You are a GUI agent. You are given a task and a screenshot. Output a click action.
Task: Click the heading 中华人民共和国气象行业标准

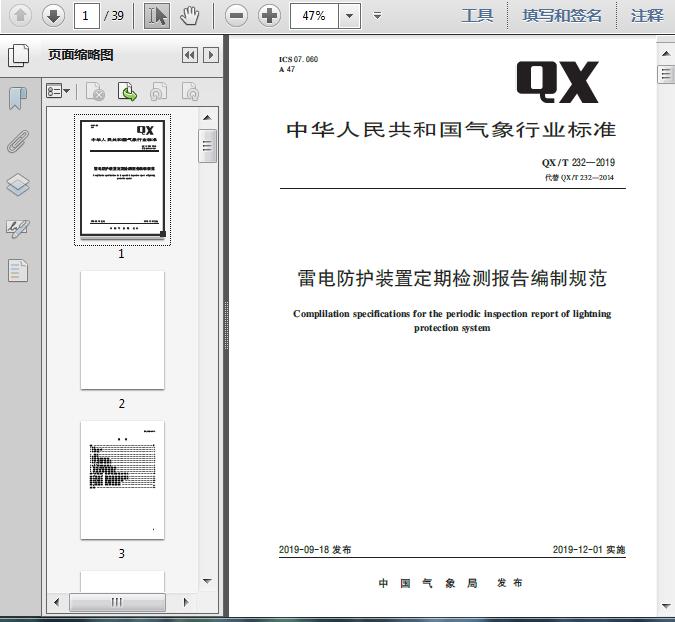click(451, 130)
